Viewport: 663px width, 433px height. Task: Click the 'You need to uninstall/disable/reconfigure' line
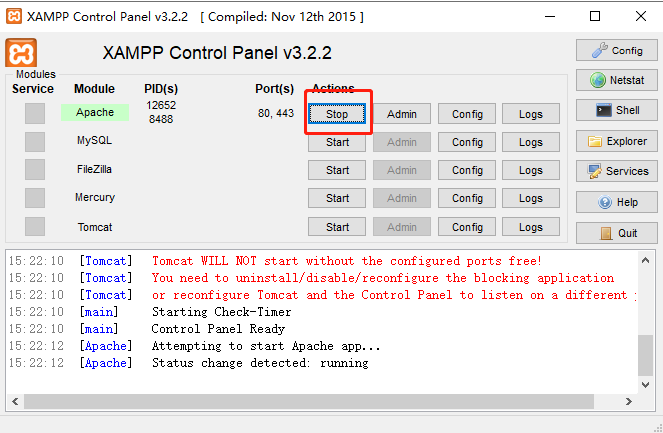(383, 278)
